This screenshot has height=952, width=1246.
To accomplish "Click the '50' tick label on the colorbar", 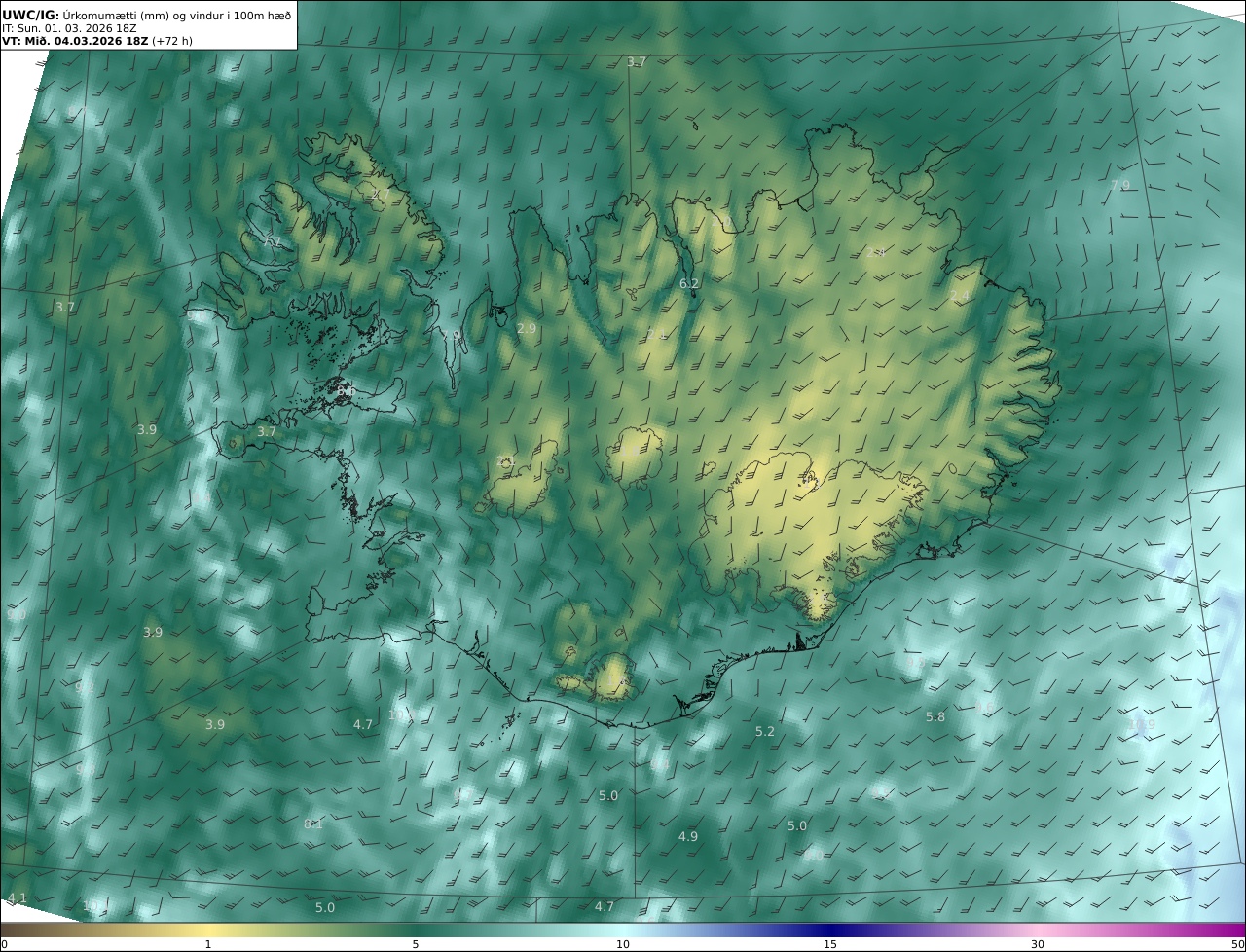I will (x=1237, y=944).
